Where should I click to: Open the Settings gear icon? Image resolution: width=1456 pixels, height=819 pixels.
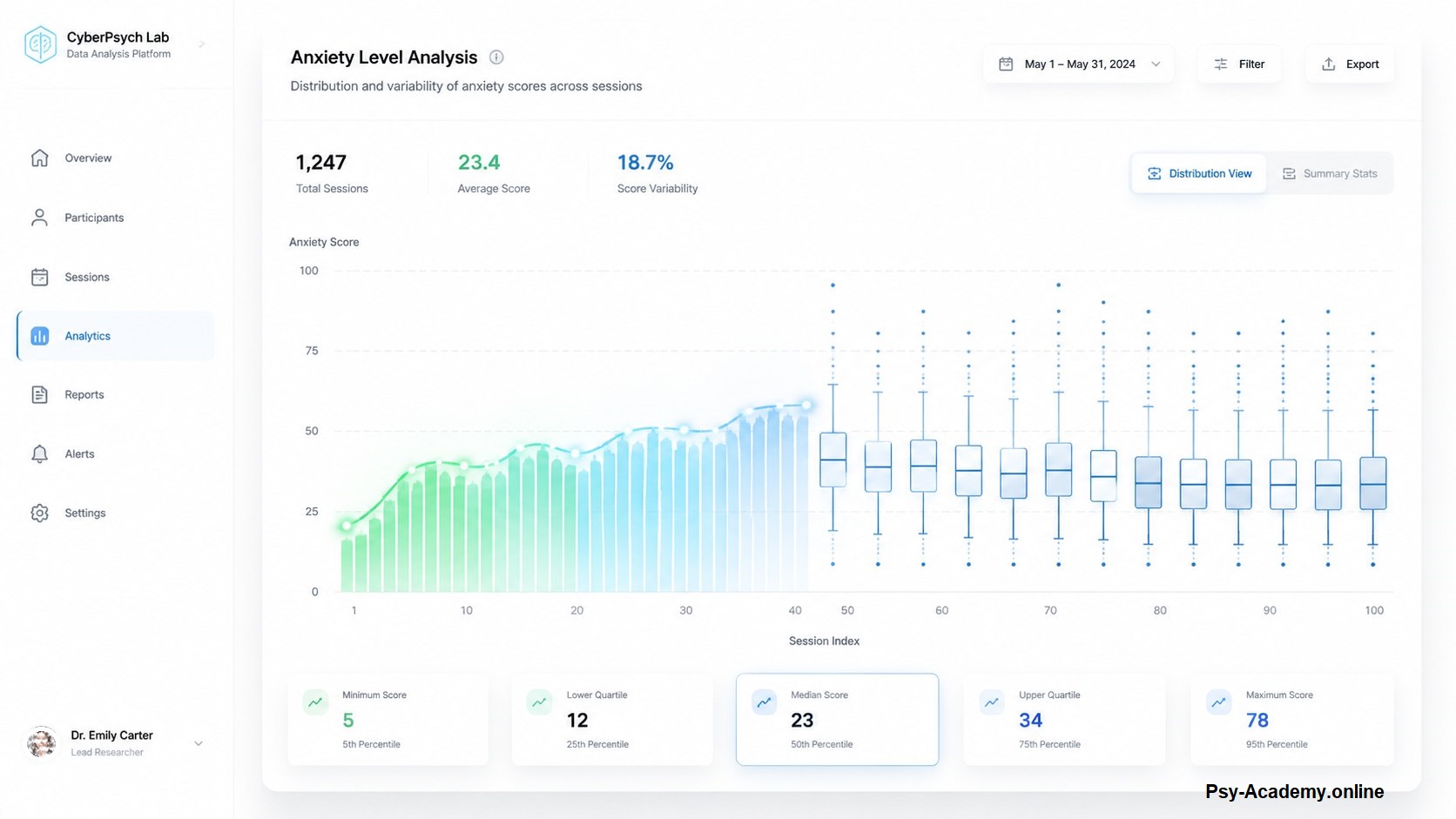[39, 513]
